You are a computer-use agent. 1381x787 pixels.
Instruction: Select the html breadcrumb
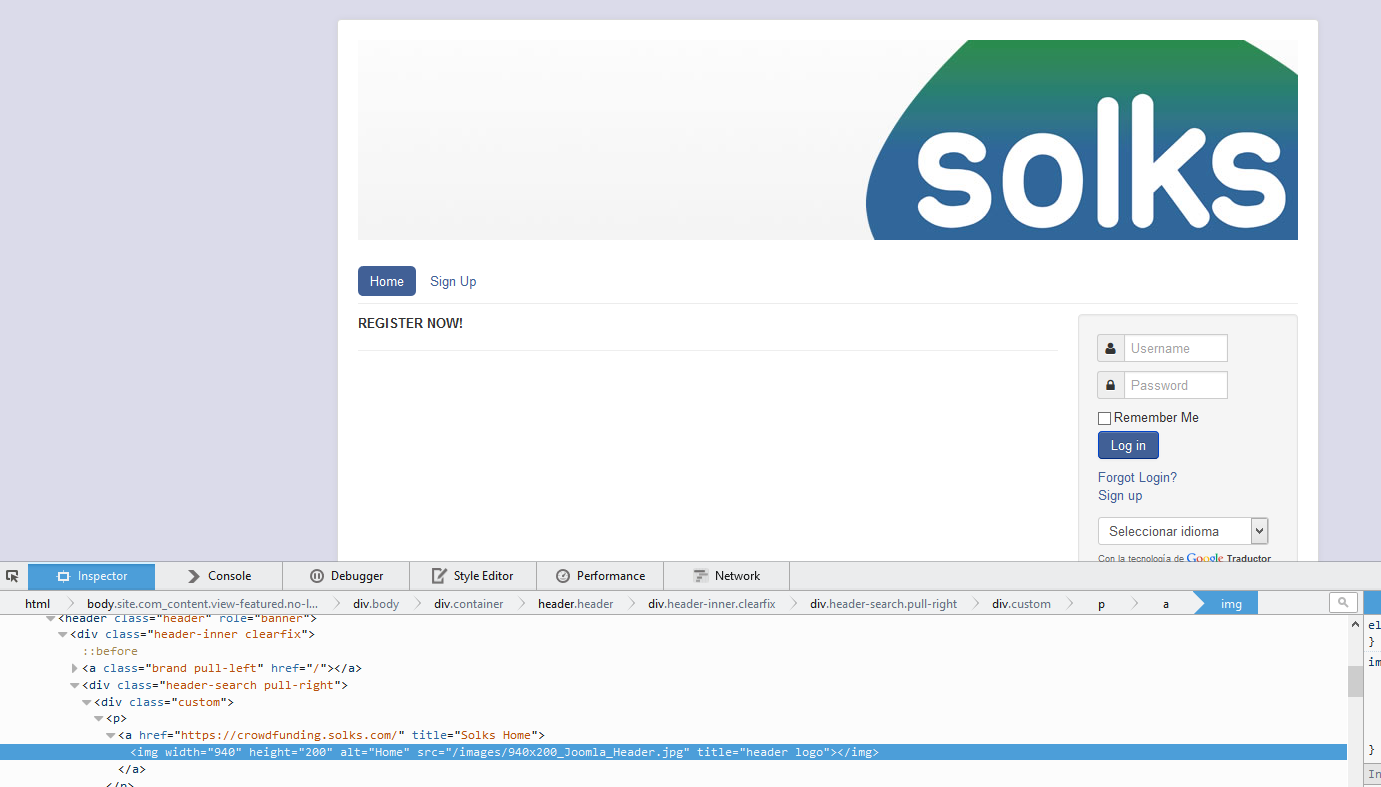pyautogui.click(x=37, y=604)
